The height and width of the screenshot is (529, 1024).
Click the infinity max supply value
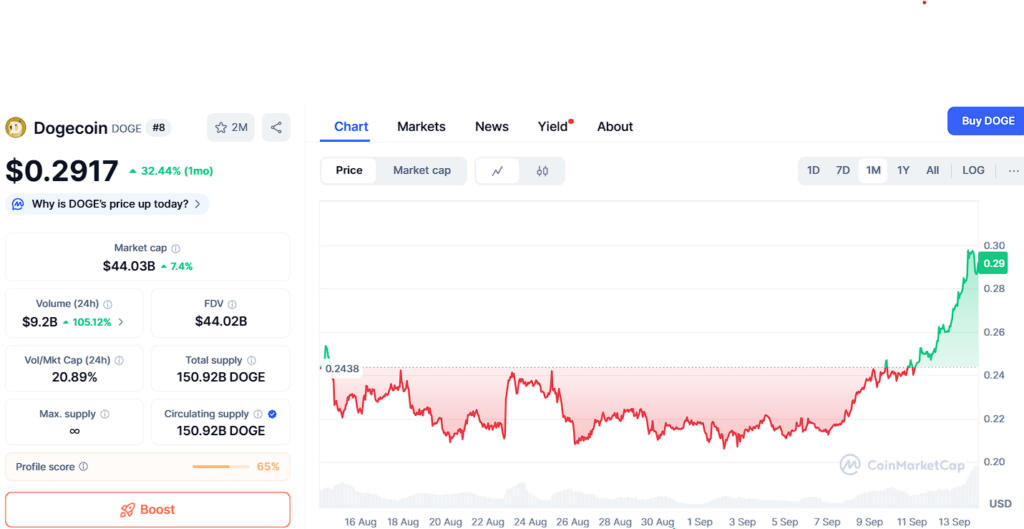click(x=74, y=431)
